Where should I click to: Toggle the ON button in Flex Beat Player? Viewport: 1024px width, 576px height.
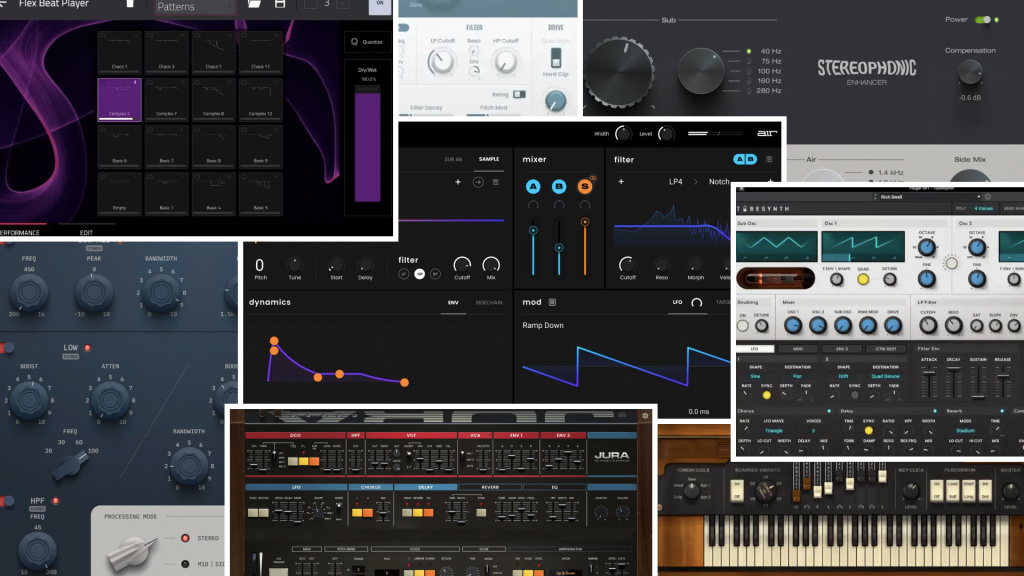tap(379, 5)
